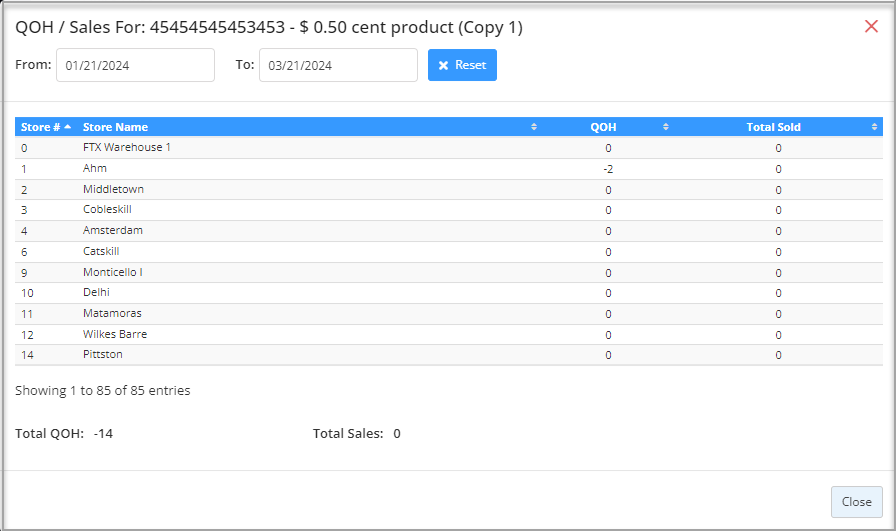
Task: Click the To date input field
Action: (x=338, y=65)
